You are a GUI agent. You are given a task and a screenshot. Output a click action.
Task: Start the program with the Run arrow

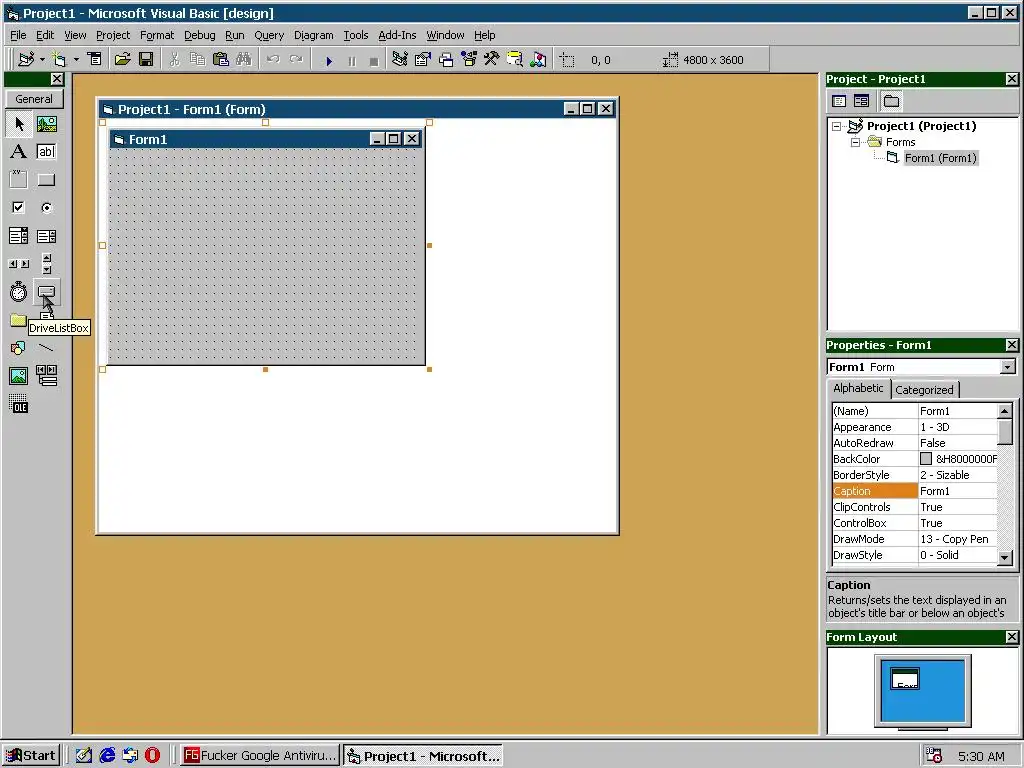329,60
